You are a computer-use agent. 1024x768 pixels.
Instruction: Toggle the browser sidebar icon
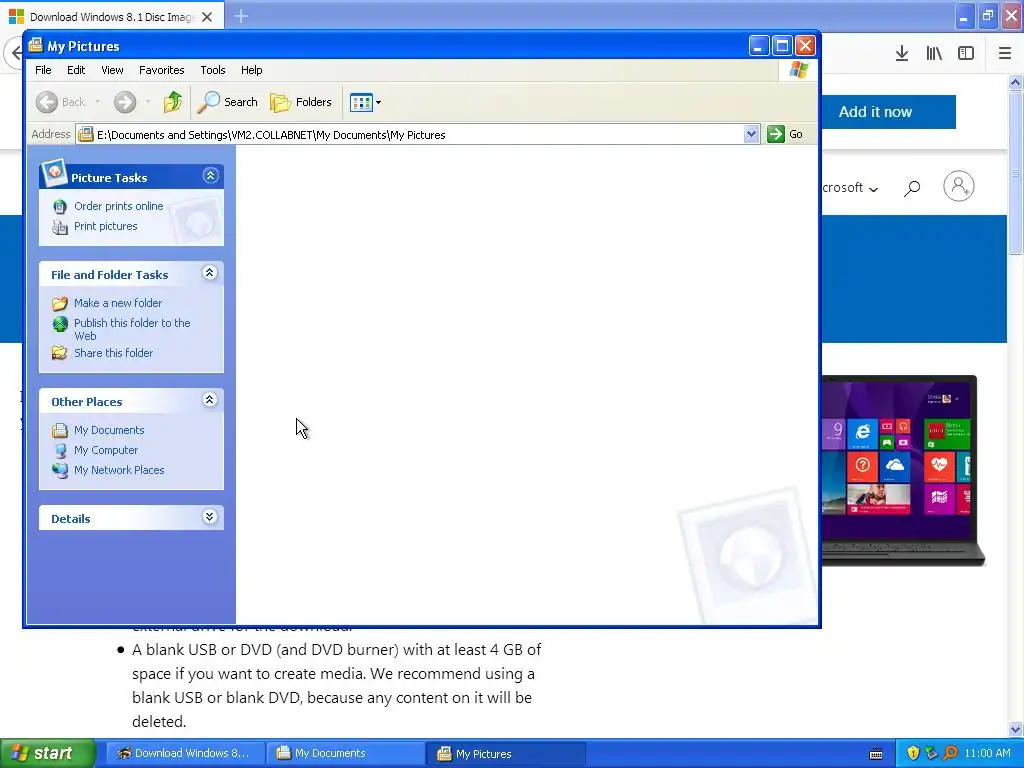966,54
